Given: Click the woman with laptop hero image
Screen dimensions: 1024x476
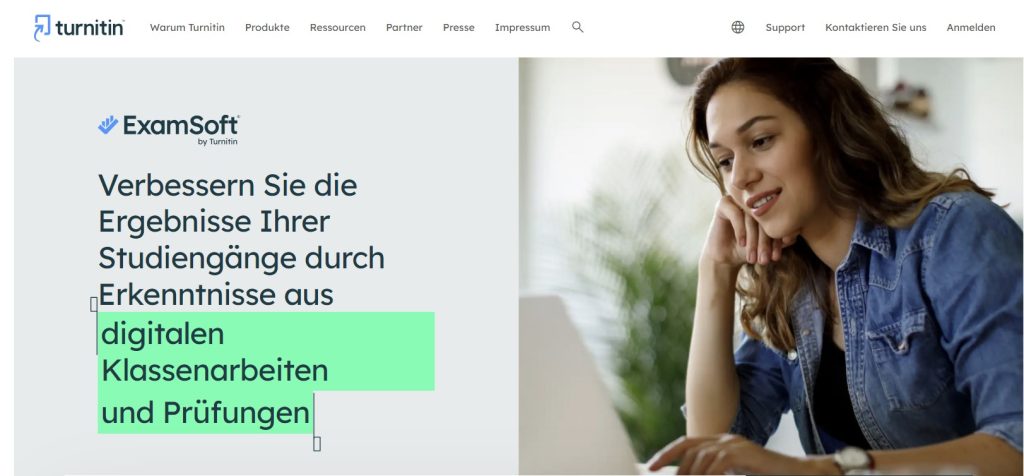Looking at the screenshot, I should (771, 266).
